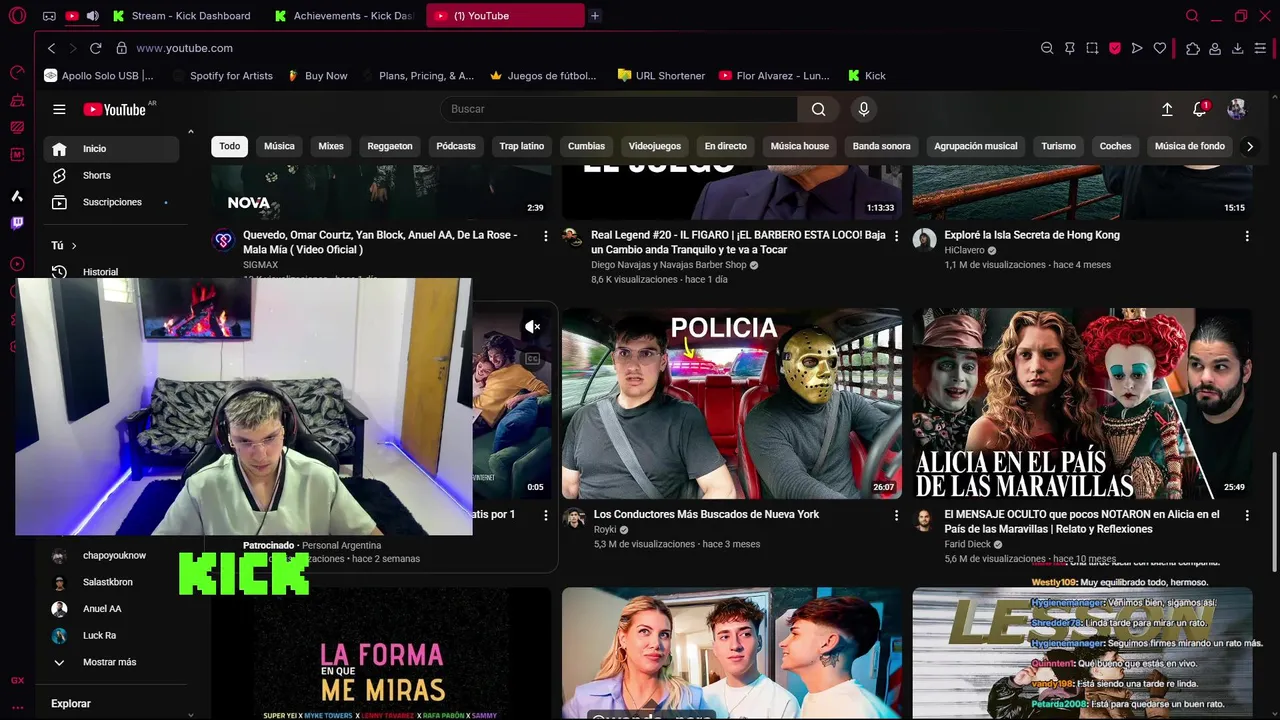1280x720 pixels.
Task: Switch to Achievements - Kick Dashboard tab
Action: point(346,16)
